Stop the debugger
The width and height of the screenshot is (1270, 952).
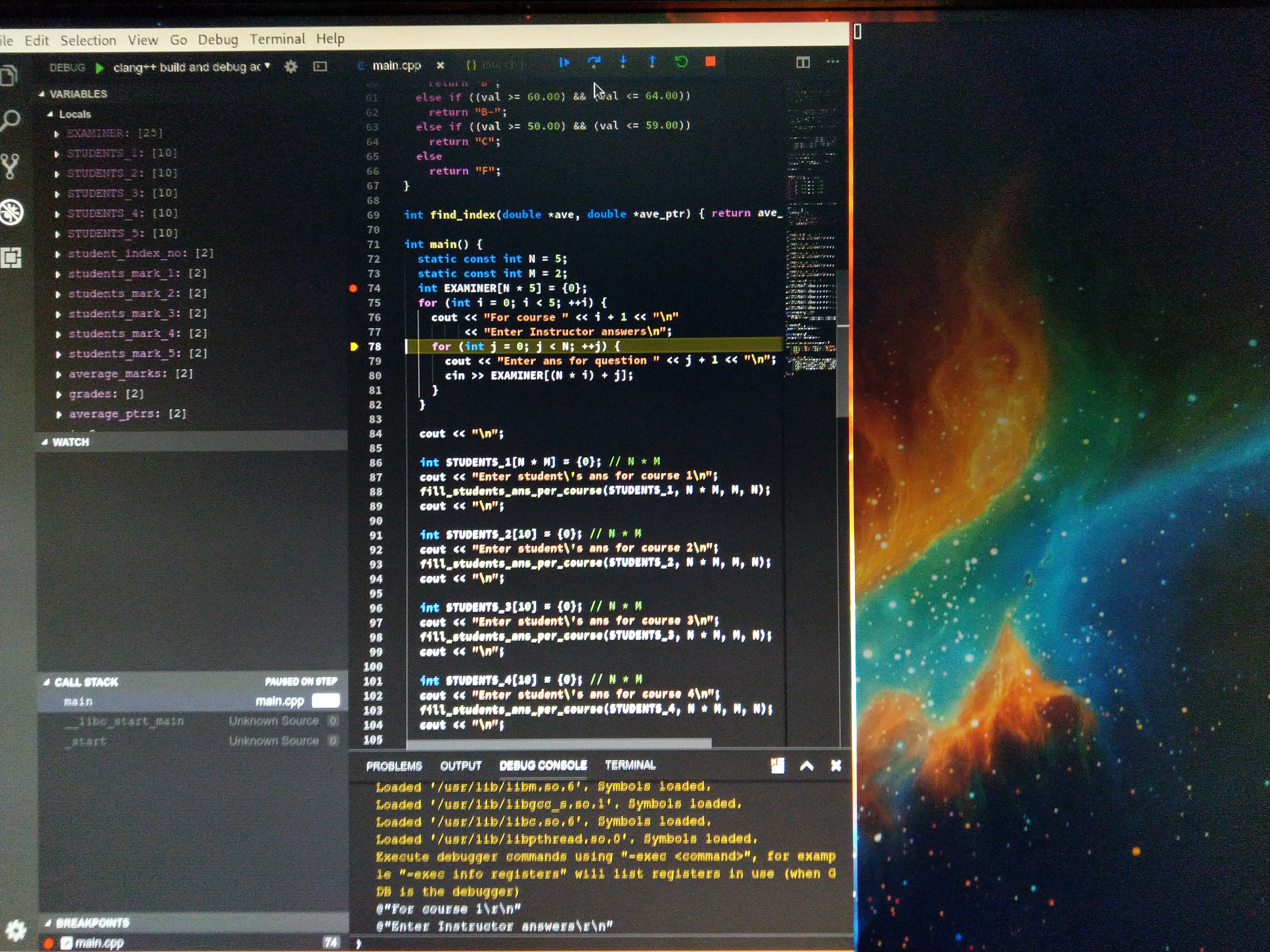coord(711,63)
